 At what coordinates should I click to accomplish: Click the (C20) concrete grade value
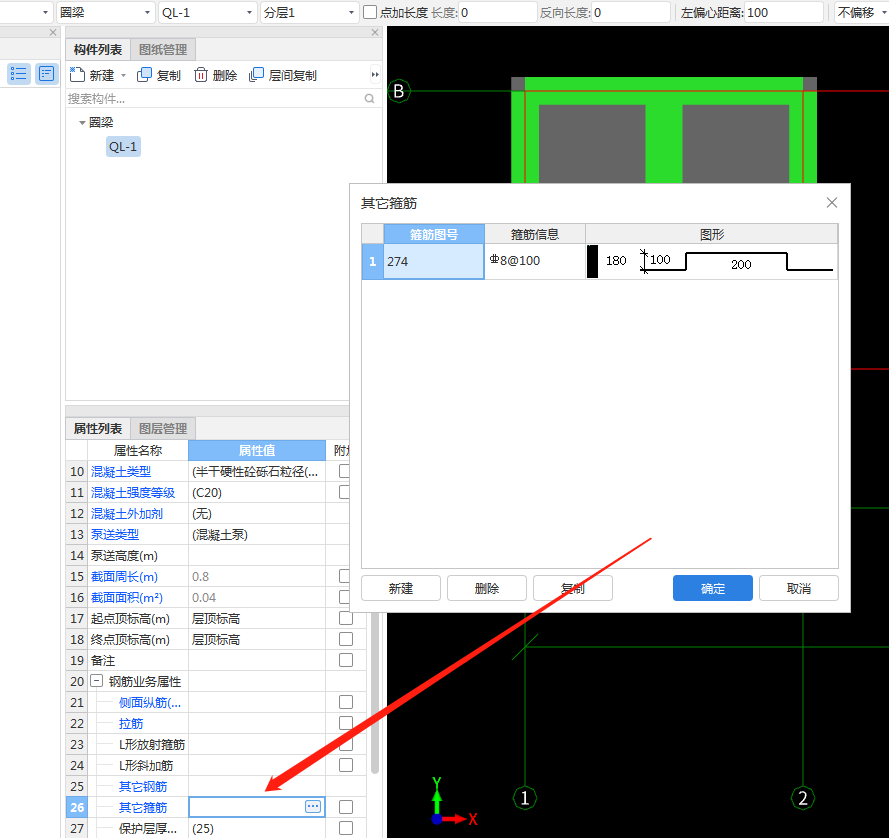tap(257, 492)
